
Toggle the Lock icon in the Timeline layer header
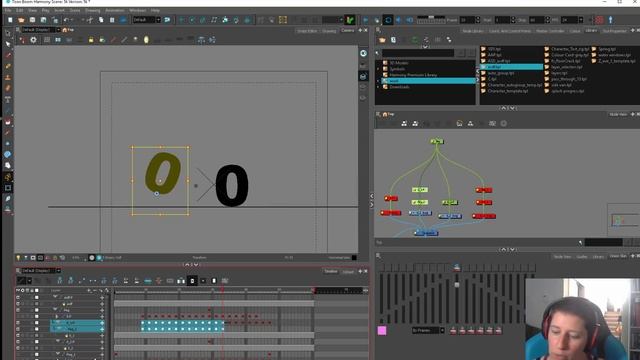tap(32, 290)
